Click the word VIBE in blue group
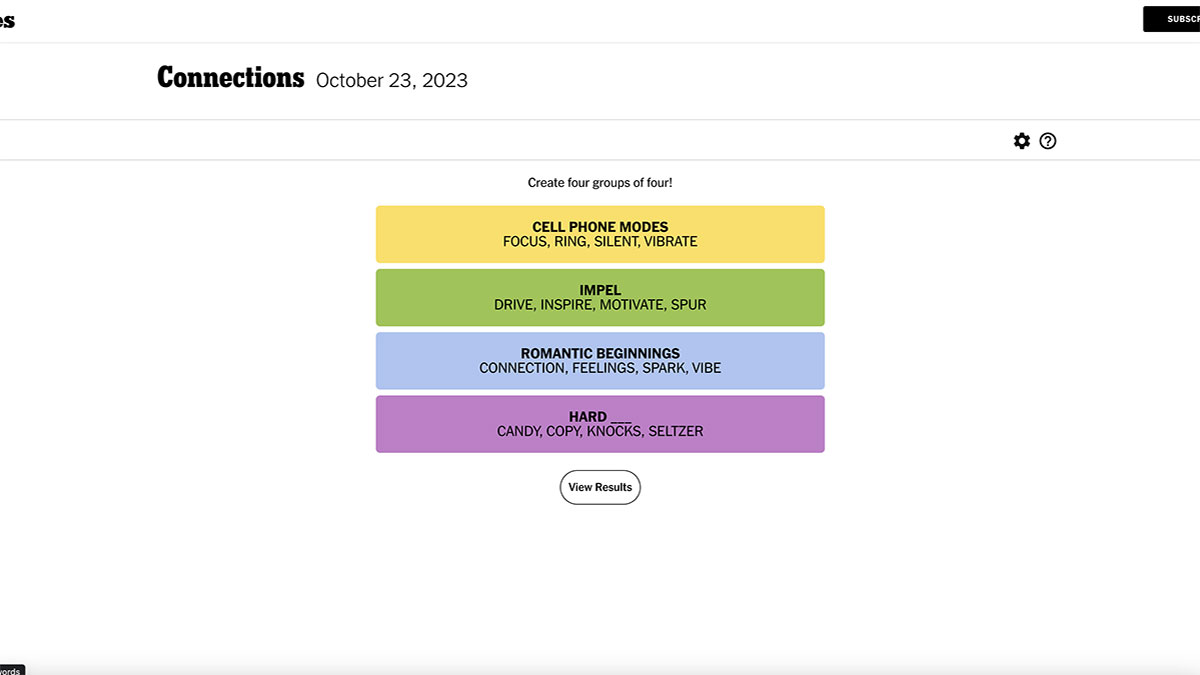Image resolution: width=1200 pixels, height=675 pixels. [x=706, y=368]
